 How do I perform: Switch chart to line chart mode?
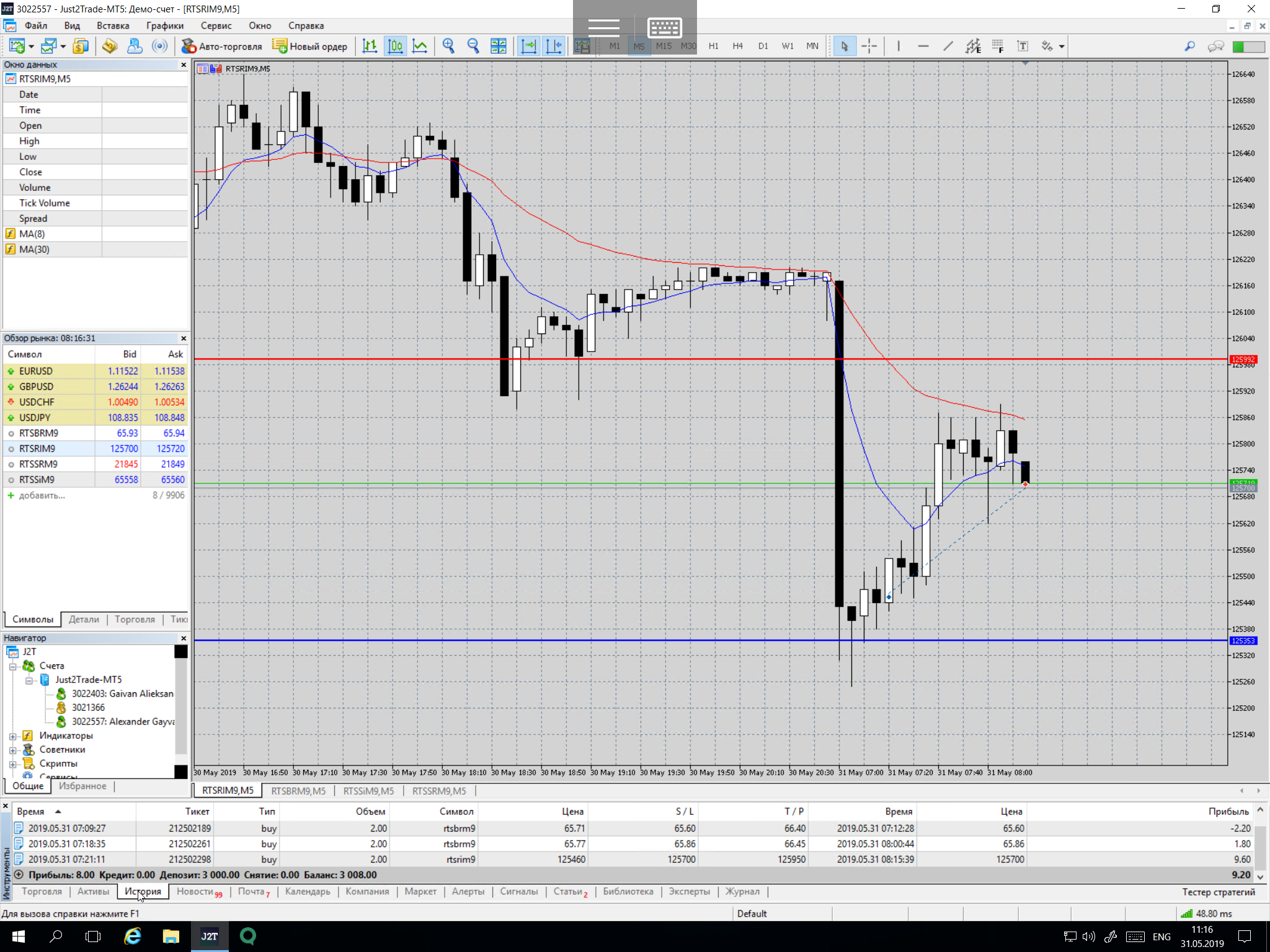(420, 46)
